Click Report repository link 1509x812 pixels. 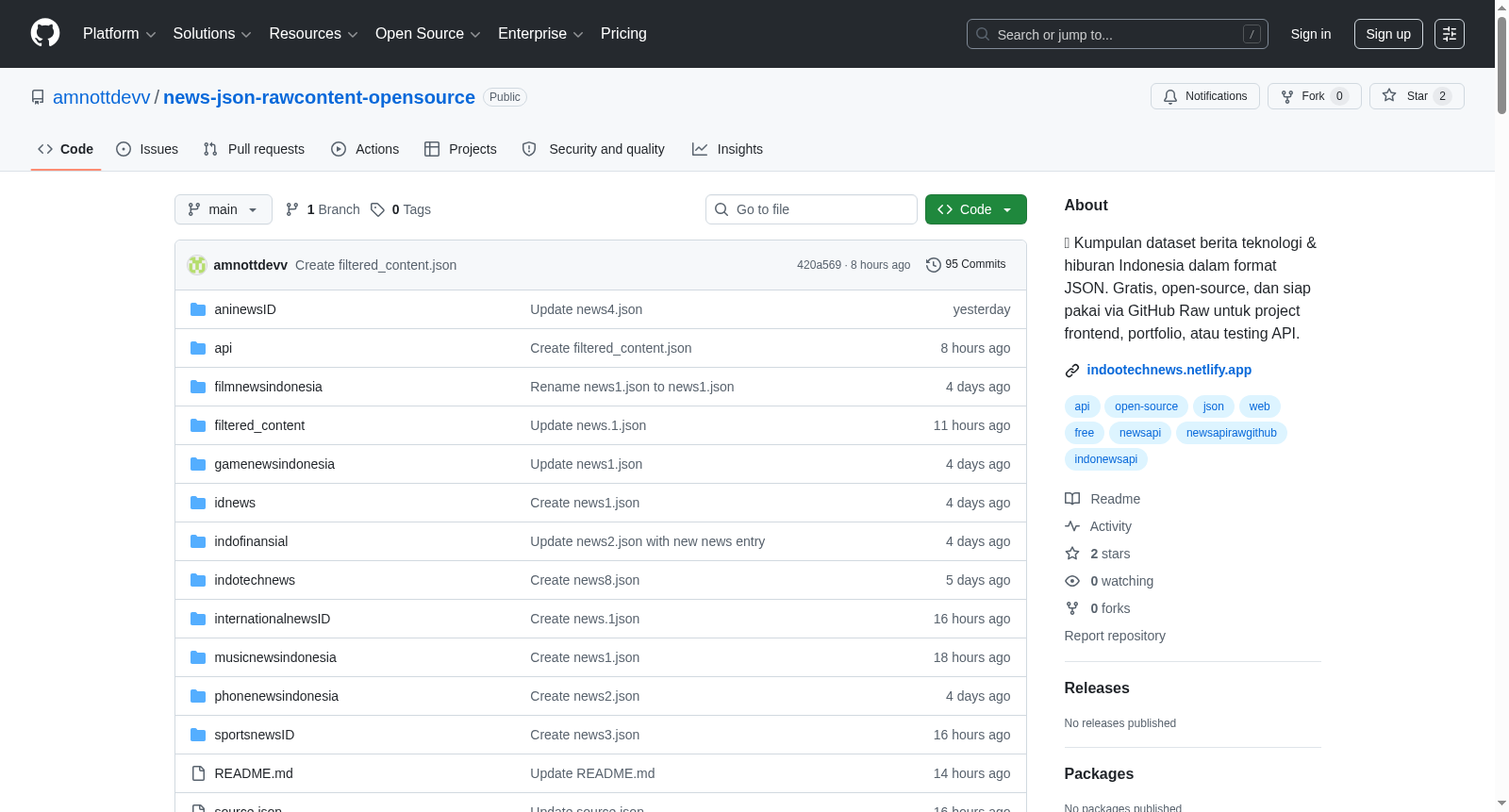pyautogui.click(x=1115, y=636)
